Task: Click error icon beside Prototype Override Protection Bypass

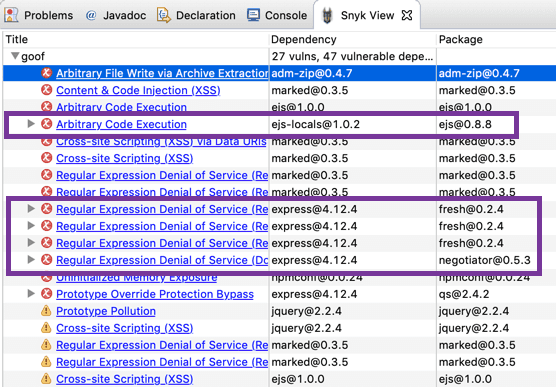Action: pyautogui.click(x=46, y=294)
